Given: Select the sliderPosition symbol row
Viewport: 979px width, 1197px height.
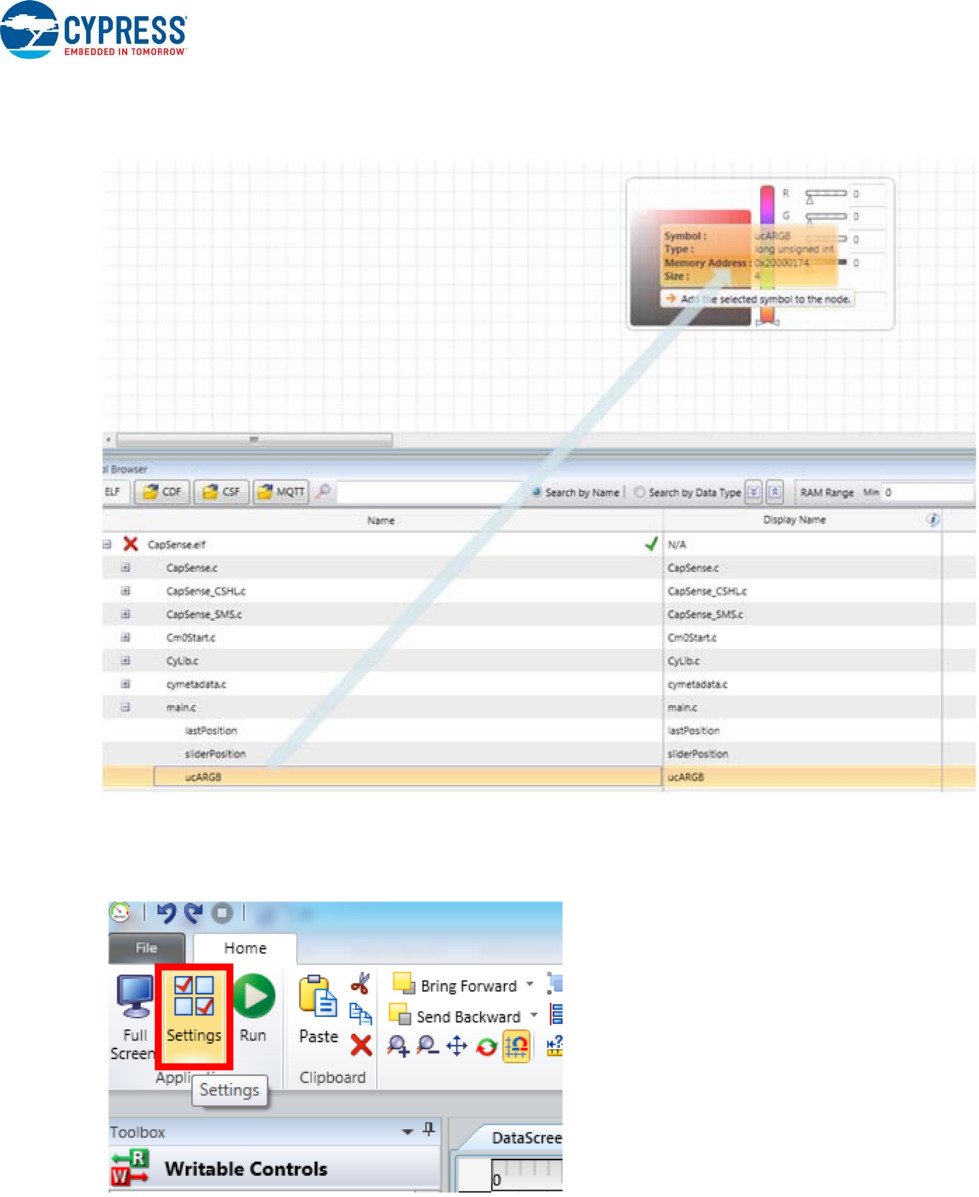Looking at the screenshot, I should tap(215, 754).
